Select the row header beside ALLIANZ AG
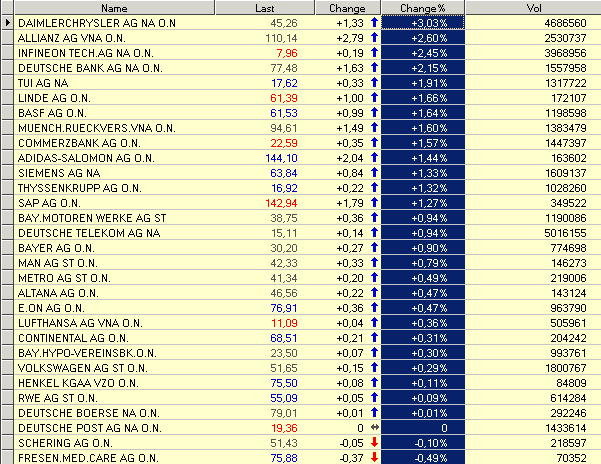Screen dimensions: 601x464 tap(8, 38)
